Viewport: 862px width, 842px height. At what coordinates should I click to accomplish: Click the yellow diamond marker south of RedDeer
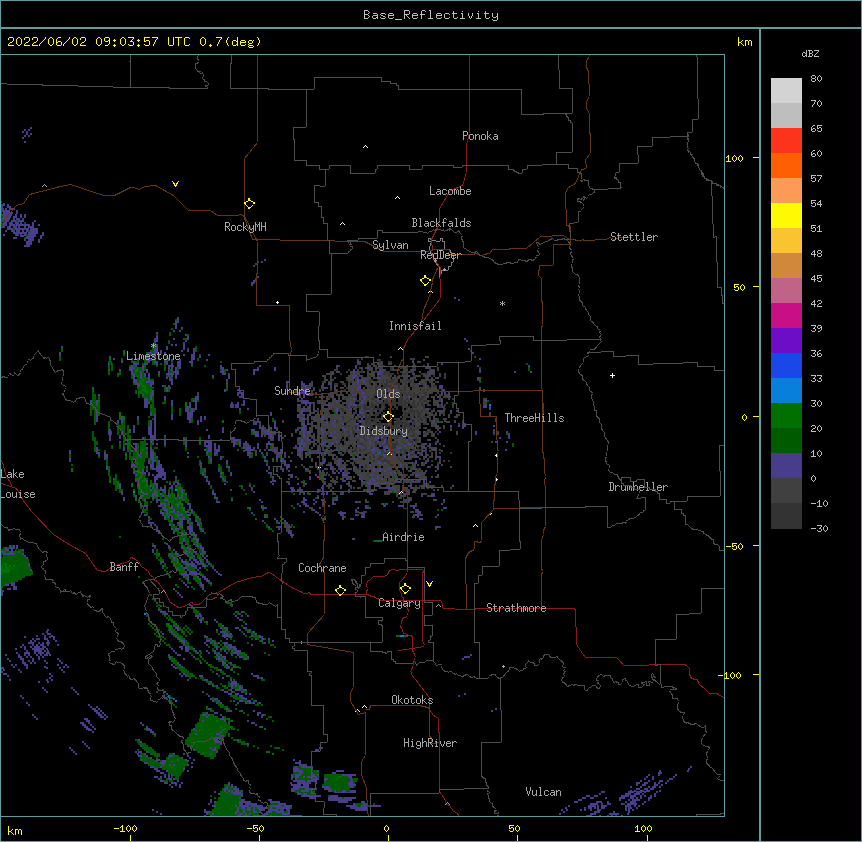pyautogui.click(x=425, y=281)
